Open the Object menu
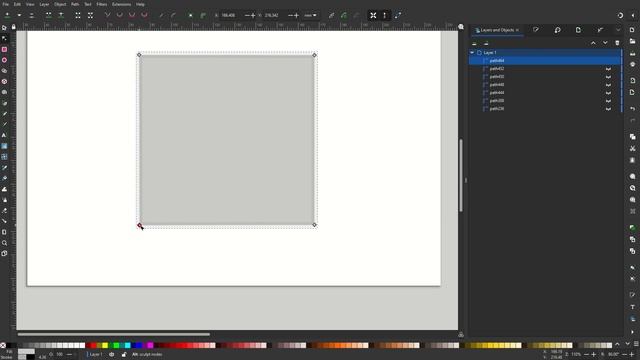 (60, 4)
